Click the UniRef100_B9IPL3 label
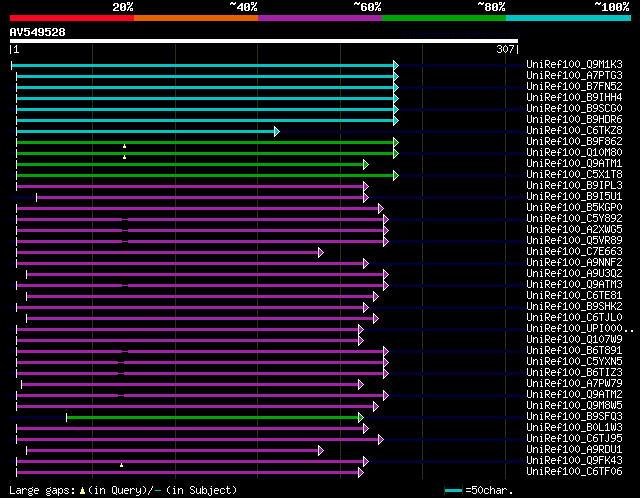 (574, 186)
